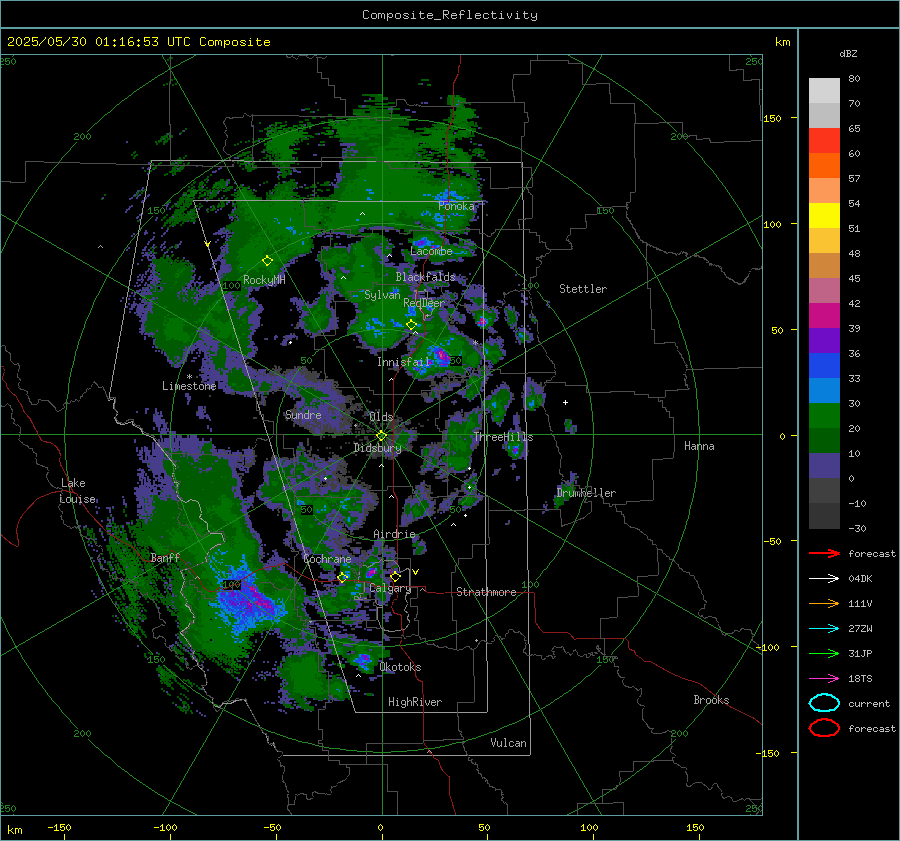Click the bright green 30-20 dBZ swatch
The width and height of the screenshot is (900, 841).
pyautogui.click(x=824, y=416)
